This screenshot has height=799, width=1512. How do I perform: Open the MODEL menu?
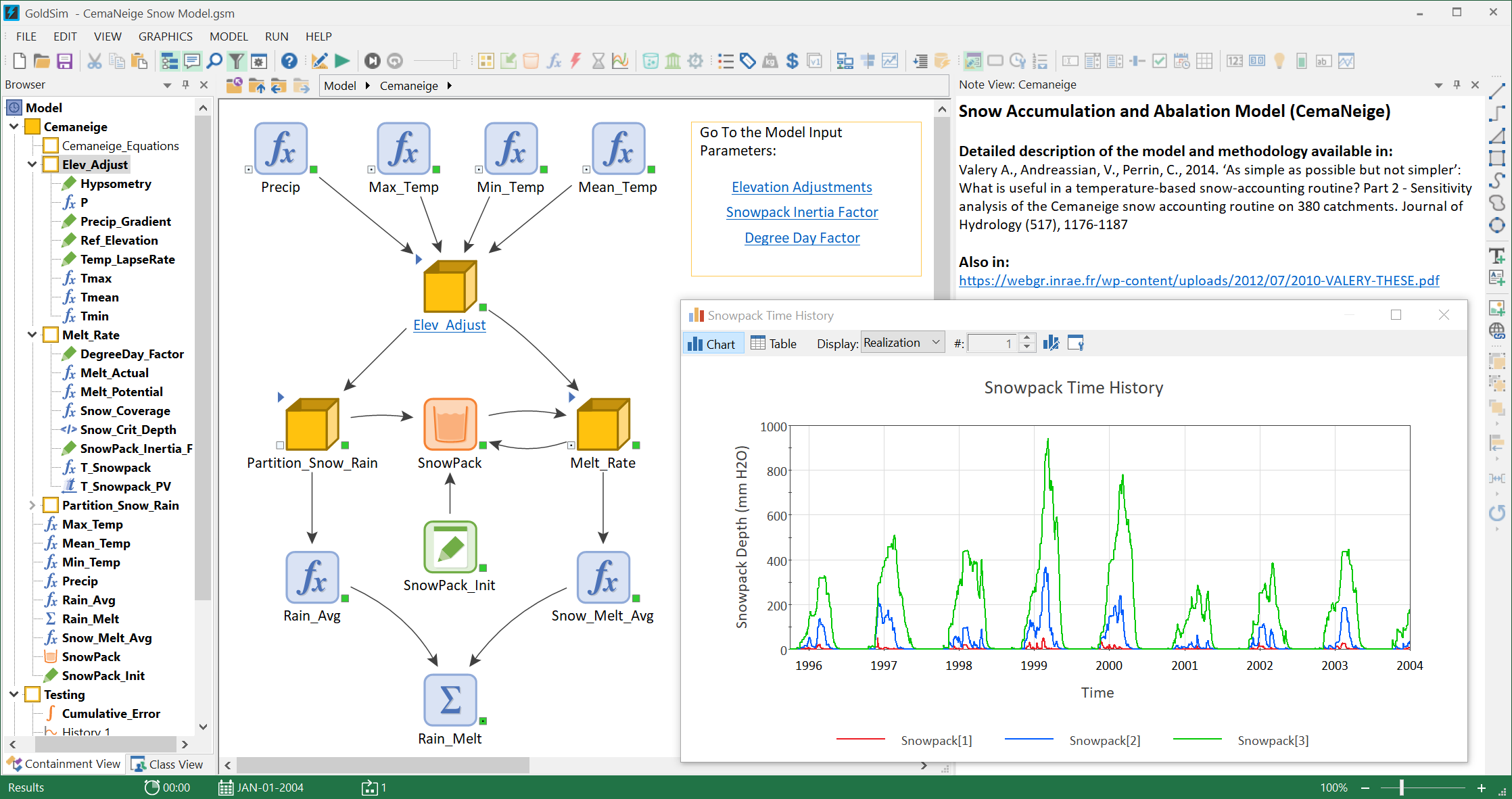[229, 37]
